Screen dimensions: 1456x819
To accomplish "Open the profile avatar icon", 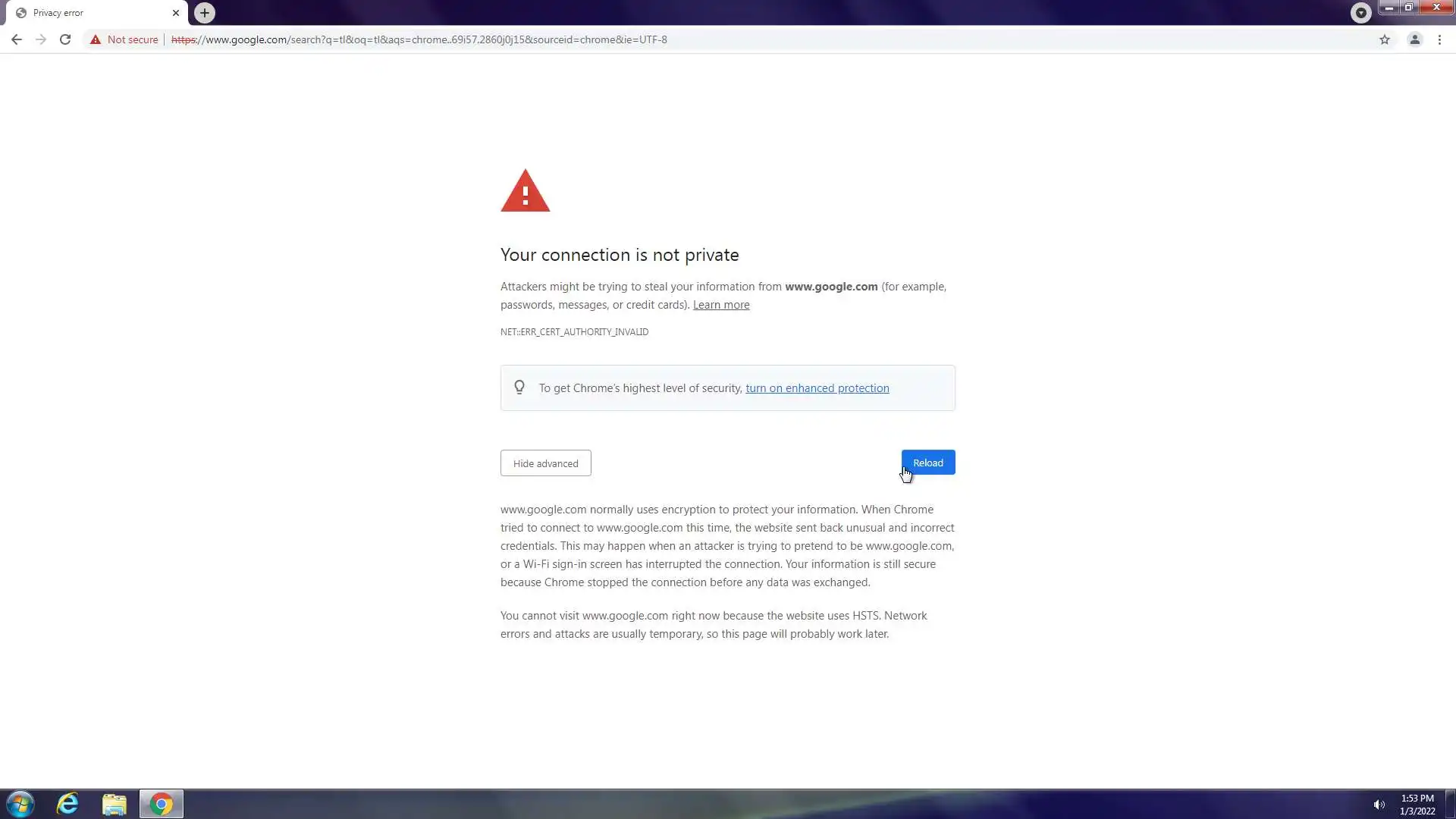I will [1414, 39].
